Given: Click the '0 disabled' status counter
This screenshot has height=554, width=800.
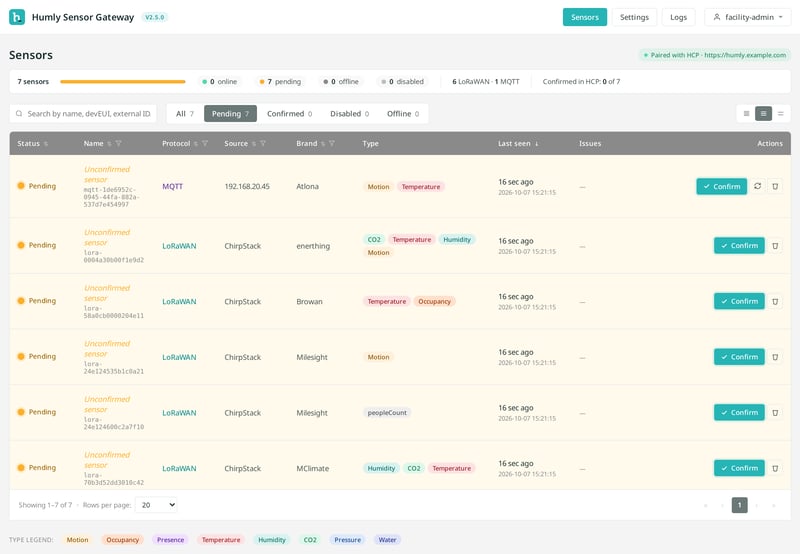Looking at the screenshot, I should click(403, 82).
